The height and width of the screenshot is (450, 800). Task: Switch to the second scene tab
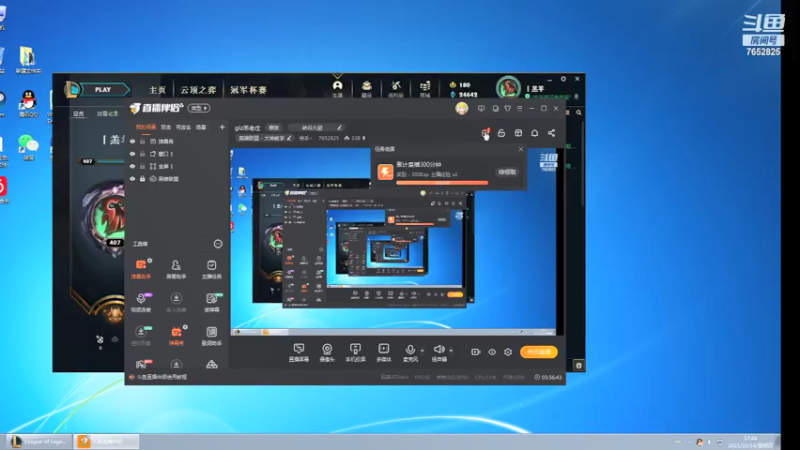pyautogui.click(x=166, y=127)
